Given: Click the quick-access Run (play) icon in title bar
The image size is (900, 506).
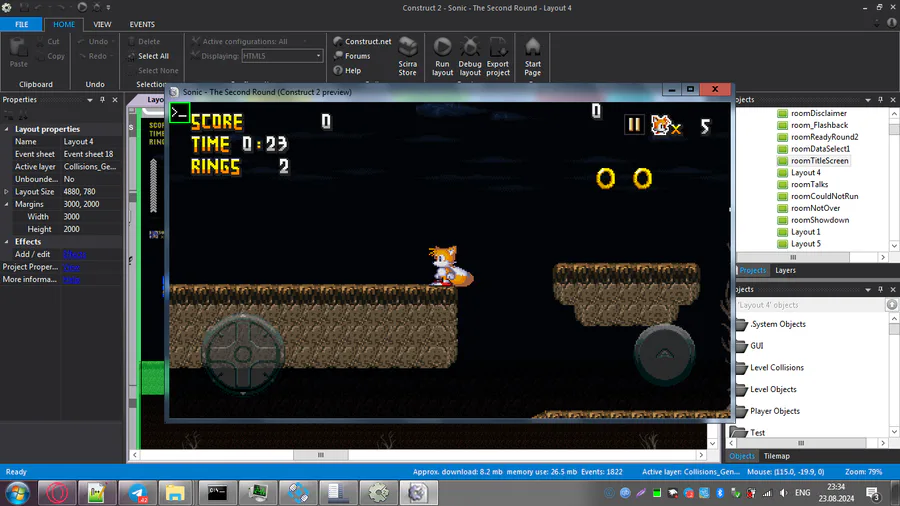Looking at the screenshot, I should pos(82,7).
